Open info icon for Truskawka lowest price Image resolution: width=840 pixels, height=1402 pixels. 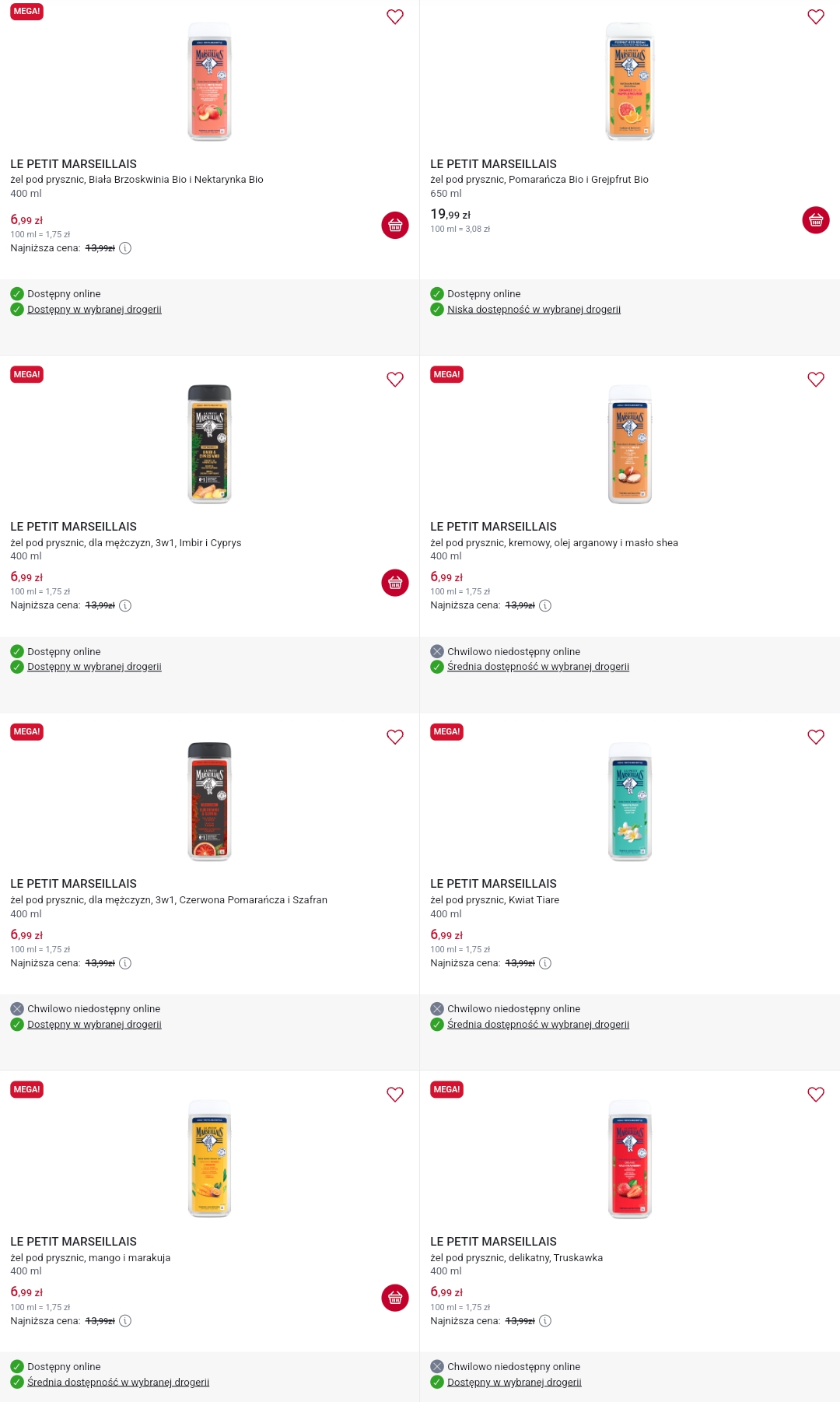click(545, 1320)
